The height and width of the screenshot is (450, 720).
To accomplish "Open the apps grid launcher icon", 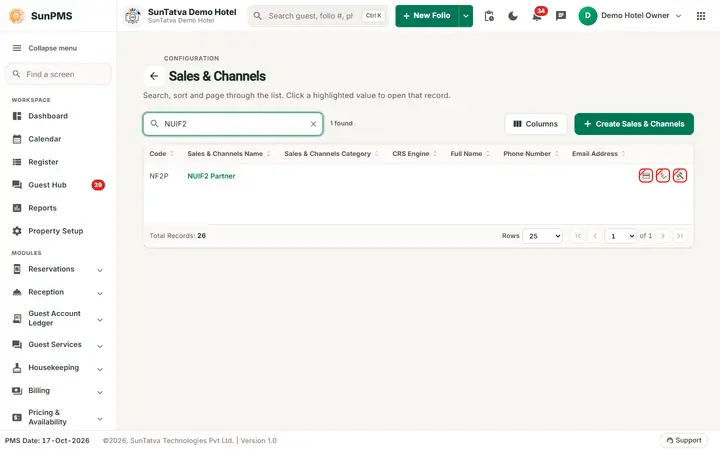I will [701, 16].
